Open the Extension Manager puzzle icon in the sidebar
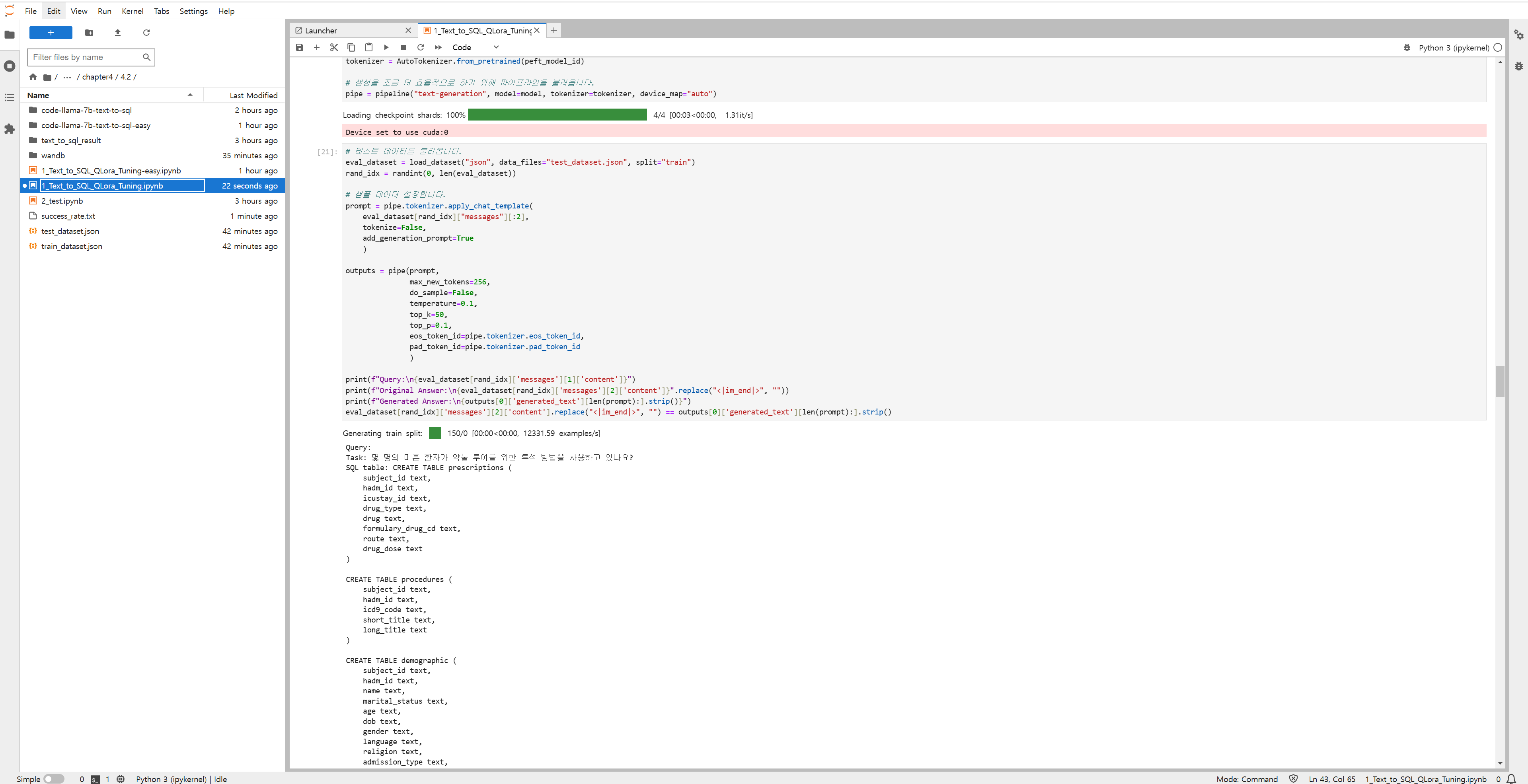 point(10,129)
